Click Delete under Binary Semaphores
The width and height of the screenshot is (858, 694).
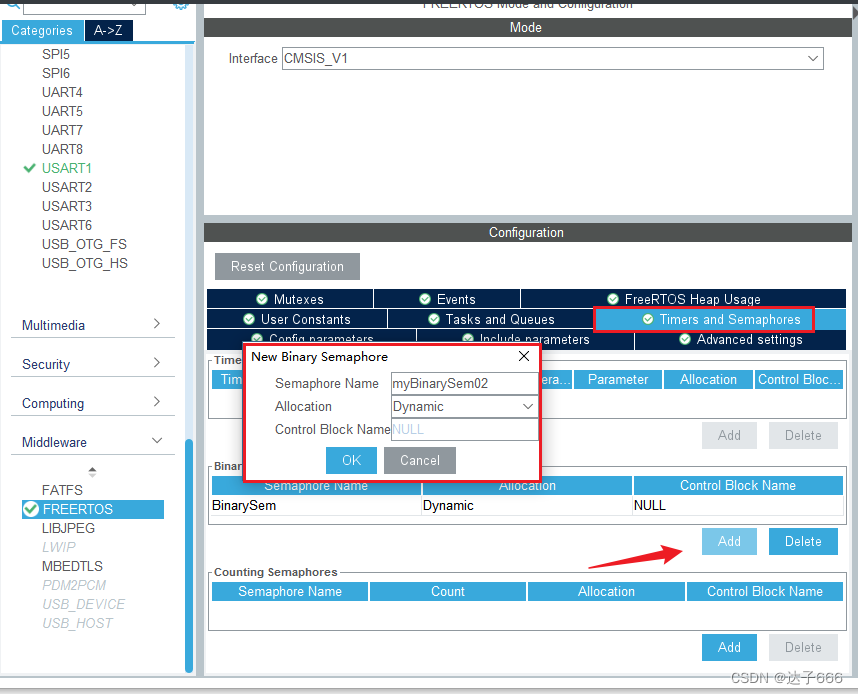pyautogui.click(x=803, y=541)
